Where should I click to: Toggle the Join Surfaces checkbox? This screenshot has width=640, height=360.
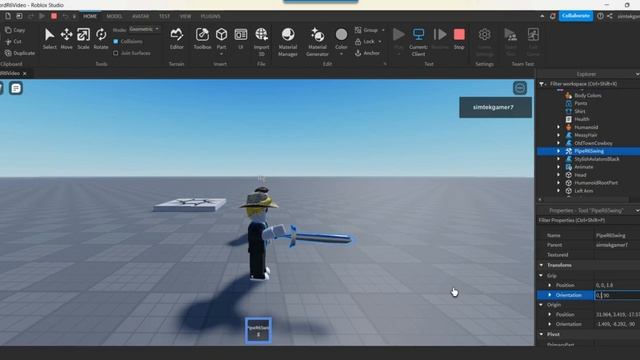coord(116,53)
